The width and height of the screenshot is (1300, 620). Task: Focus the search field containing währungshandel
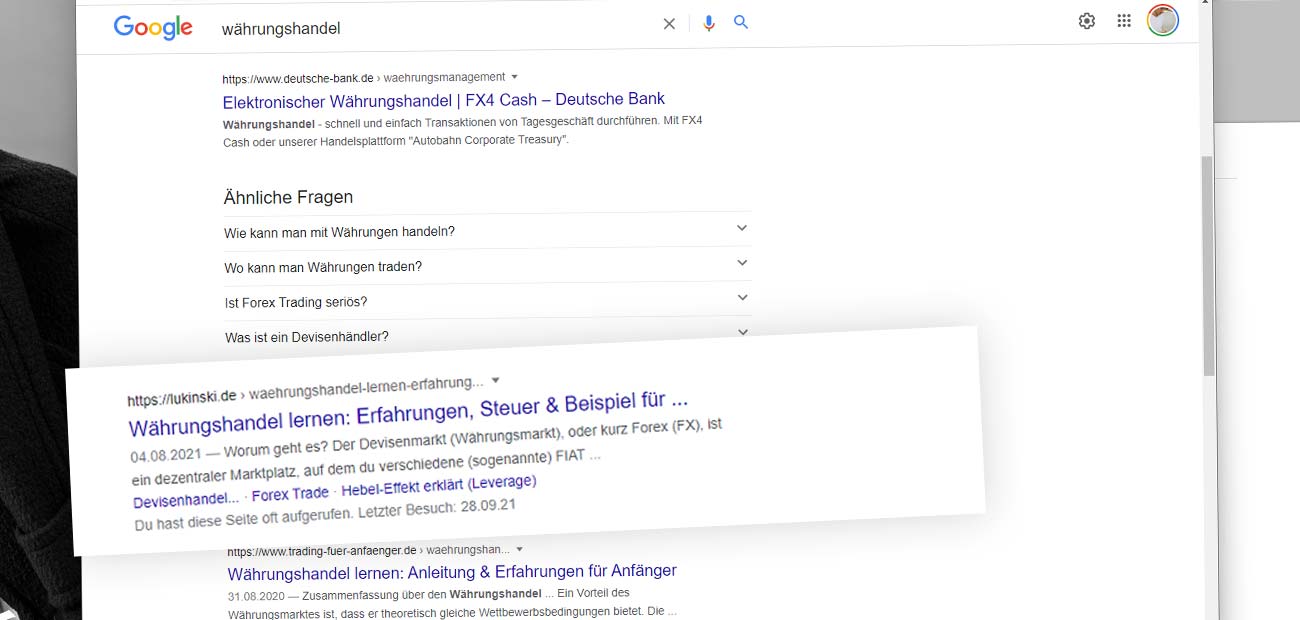tap(435, 28)
